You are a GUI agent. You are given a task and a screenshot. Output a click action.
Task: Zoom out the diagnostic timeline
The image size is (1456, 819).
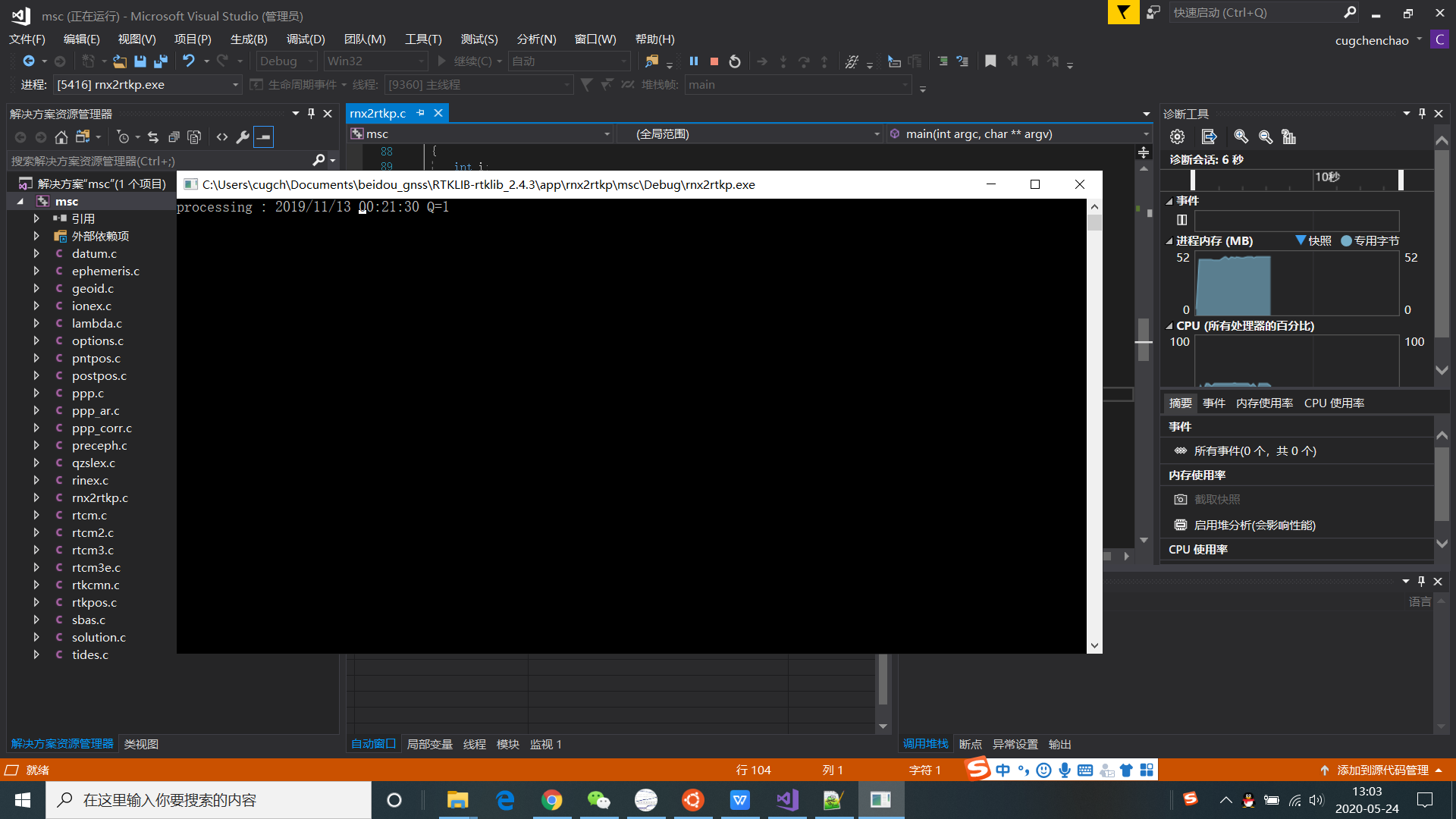[1265, 136]
